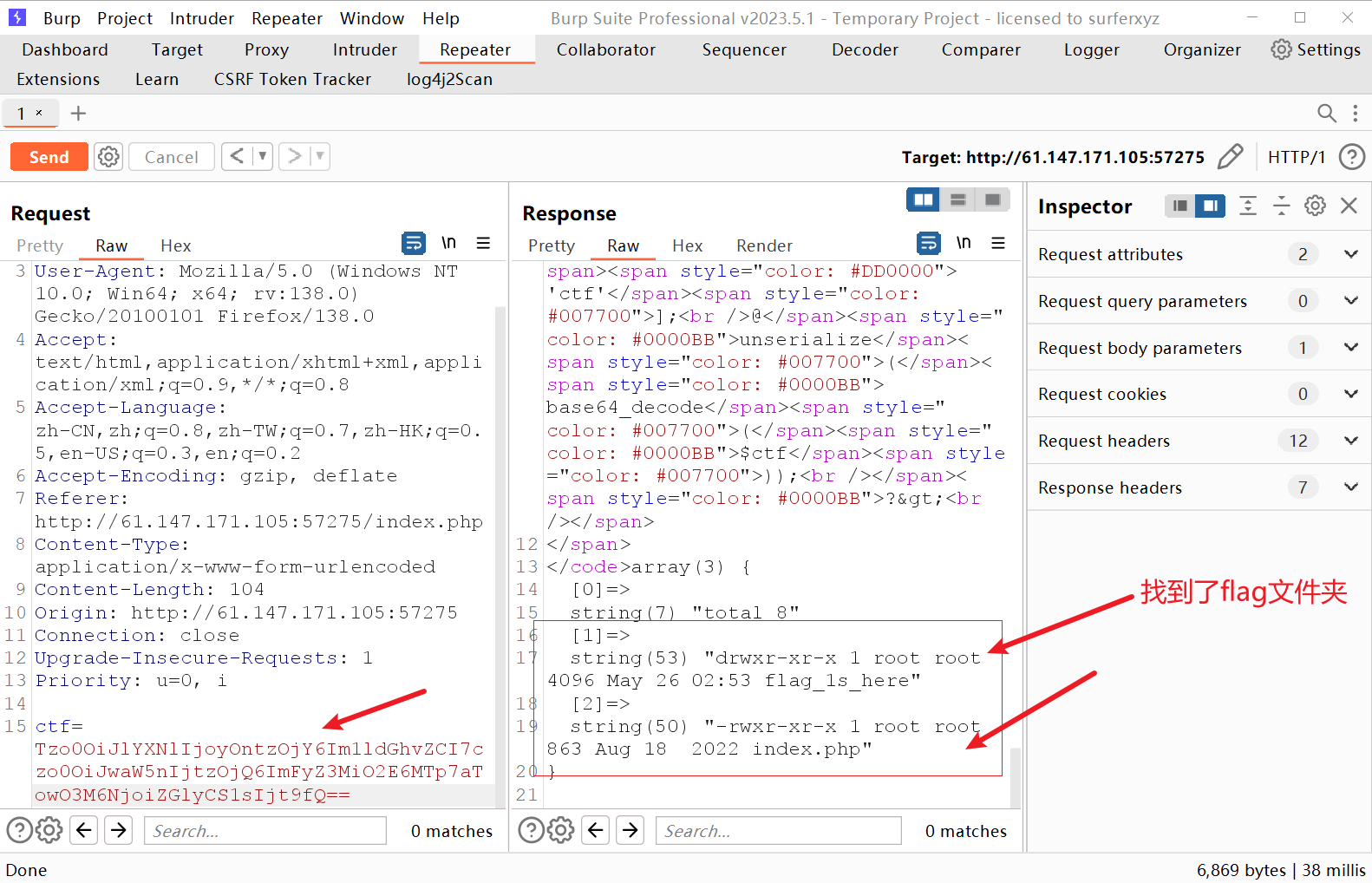Image resolution: width=1372 pixels, height=883 pixels.
Task: Open the Inspector settings gear
Action: [x=1315, y=206]
